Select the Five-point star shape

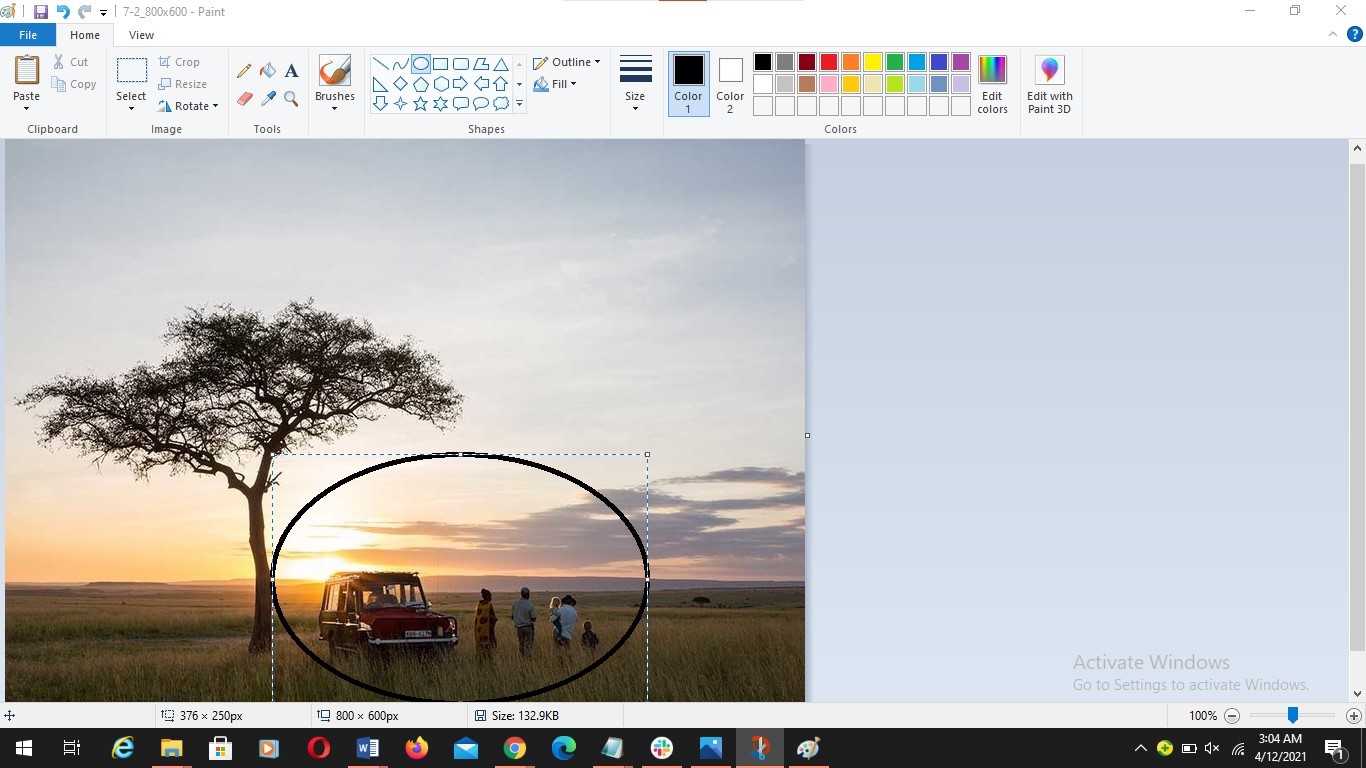[420, 103]
